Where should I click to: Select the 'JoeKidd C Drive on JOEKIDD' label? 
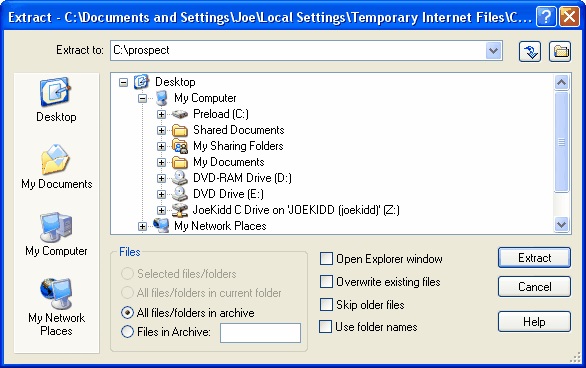click(296, 210)
